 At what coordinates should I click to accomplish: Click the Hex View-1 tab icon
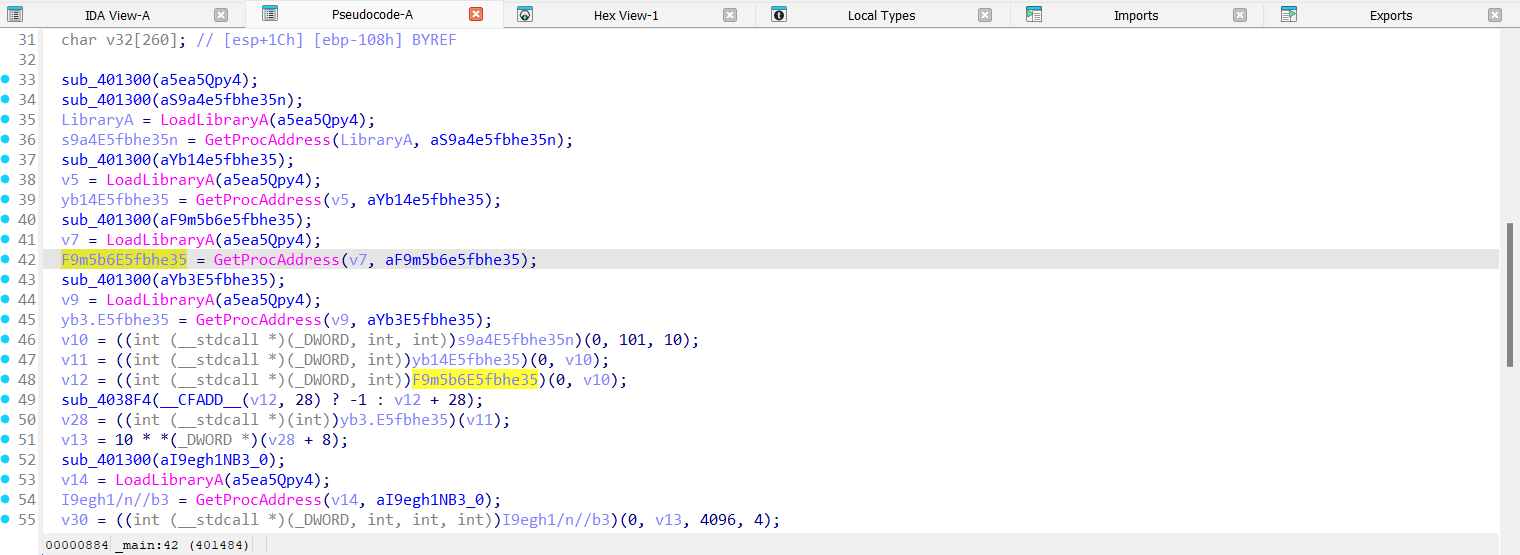click(x=525, y=15)
